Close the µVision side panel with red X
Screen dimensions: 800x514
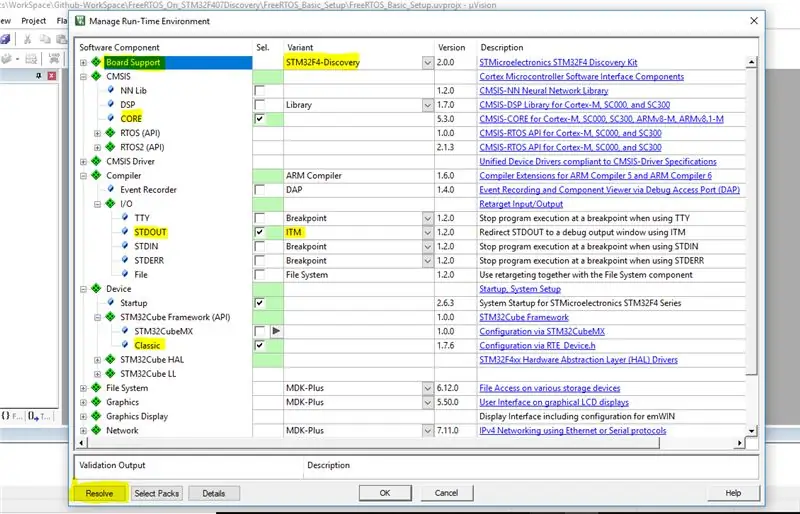52,76
